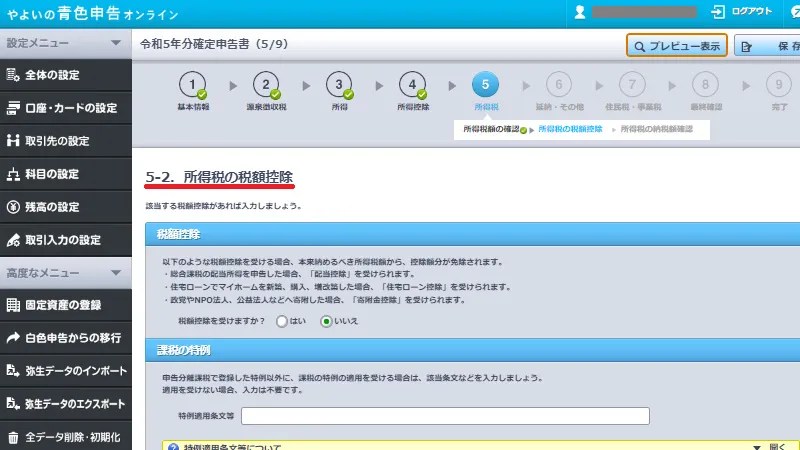
Task: Click the 取引先の設定 people icon
Action: [x=13, y=141]
